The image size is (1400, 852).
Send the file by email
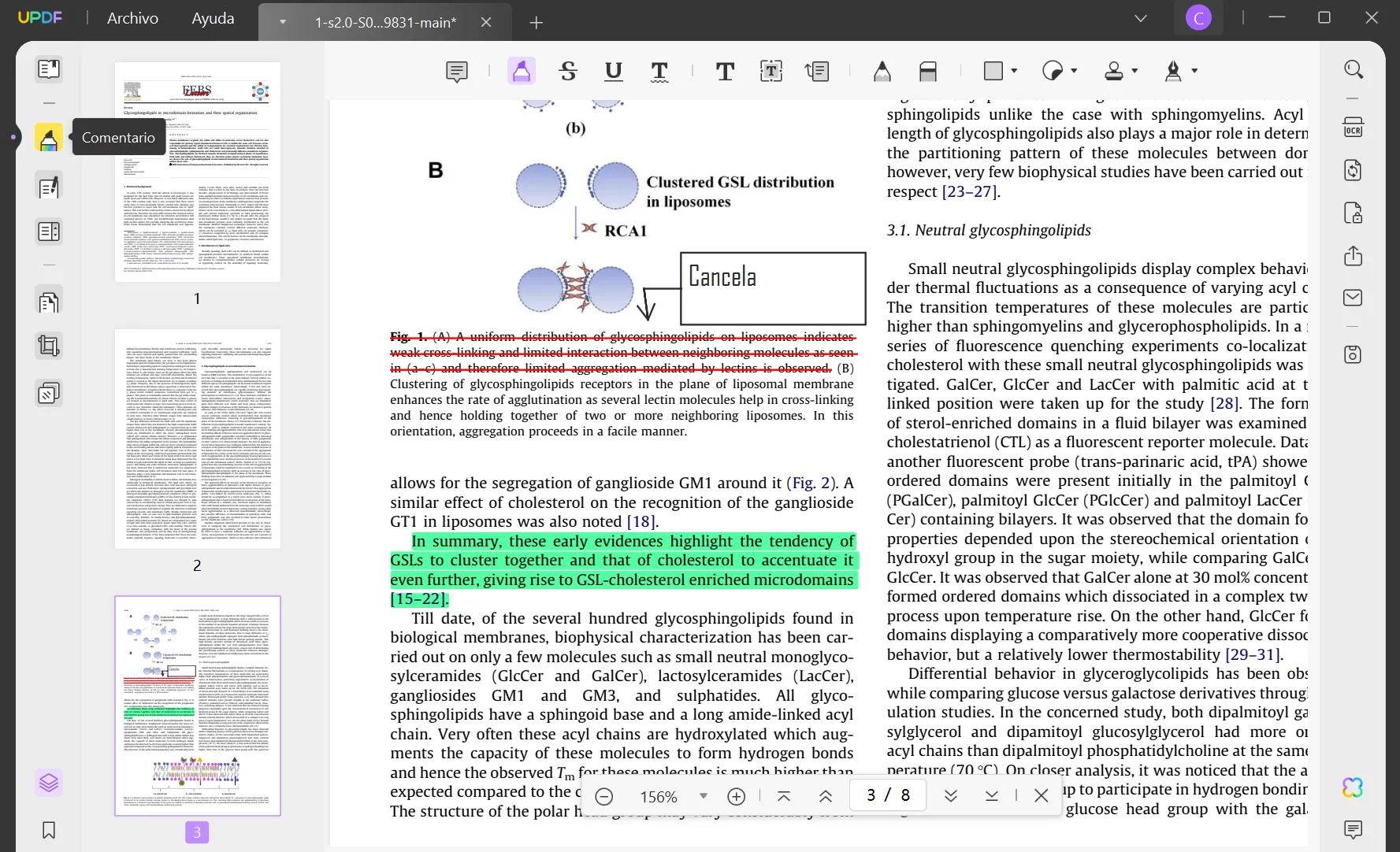pyautogui.click(x=1354, y=298)
